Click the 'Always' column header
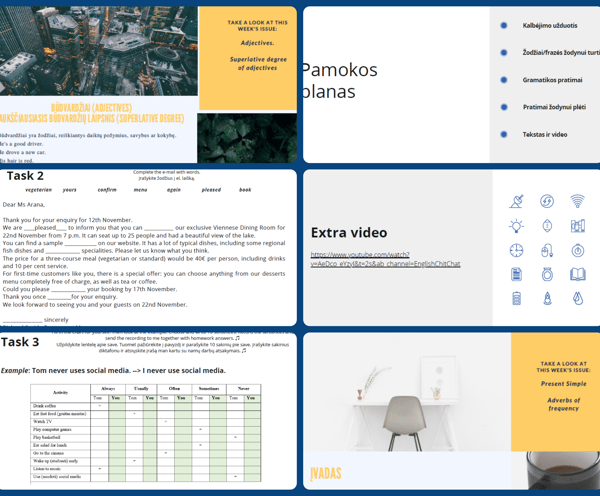 coord(108,389)
